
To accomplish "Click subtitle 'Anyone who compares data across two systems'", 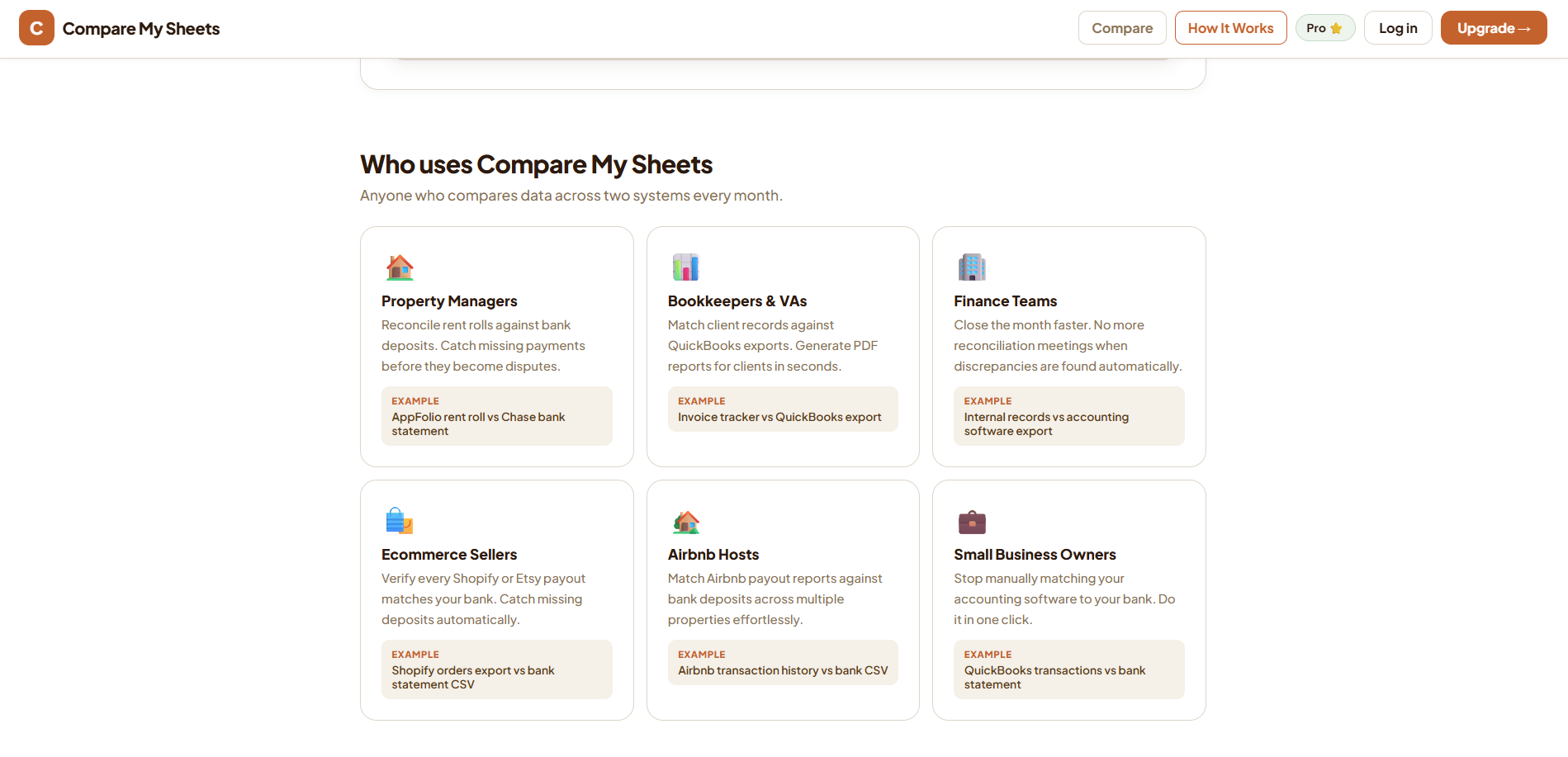I will click(571, 196).
